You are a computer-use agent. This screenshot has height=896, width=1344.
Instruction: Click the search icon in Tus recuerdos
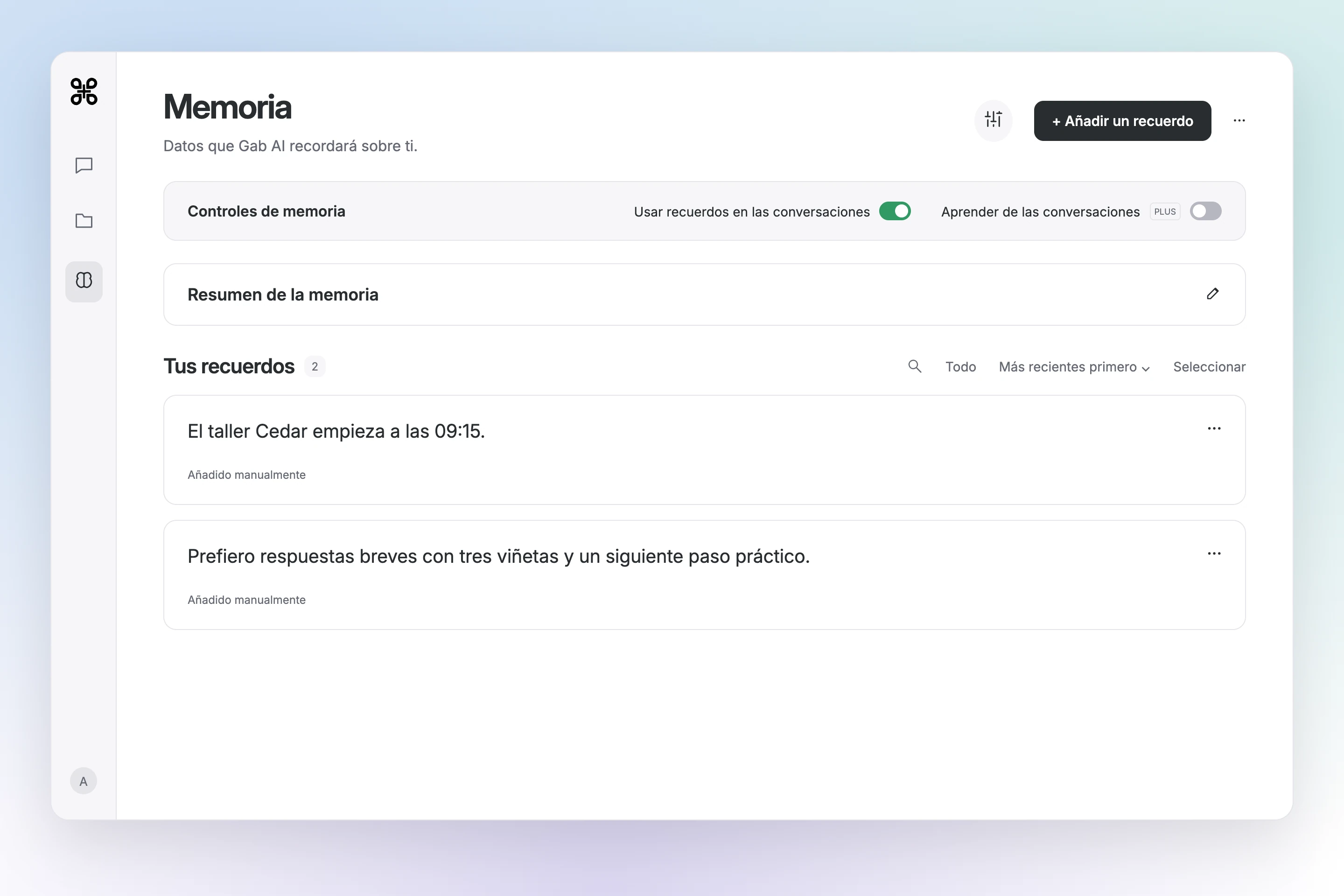coord(915,366)
